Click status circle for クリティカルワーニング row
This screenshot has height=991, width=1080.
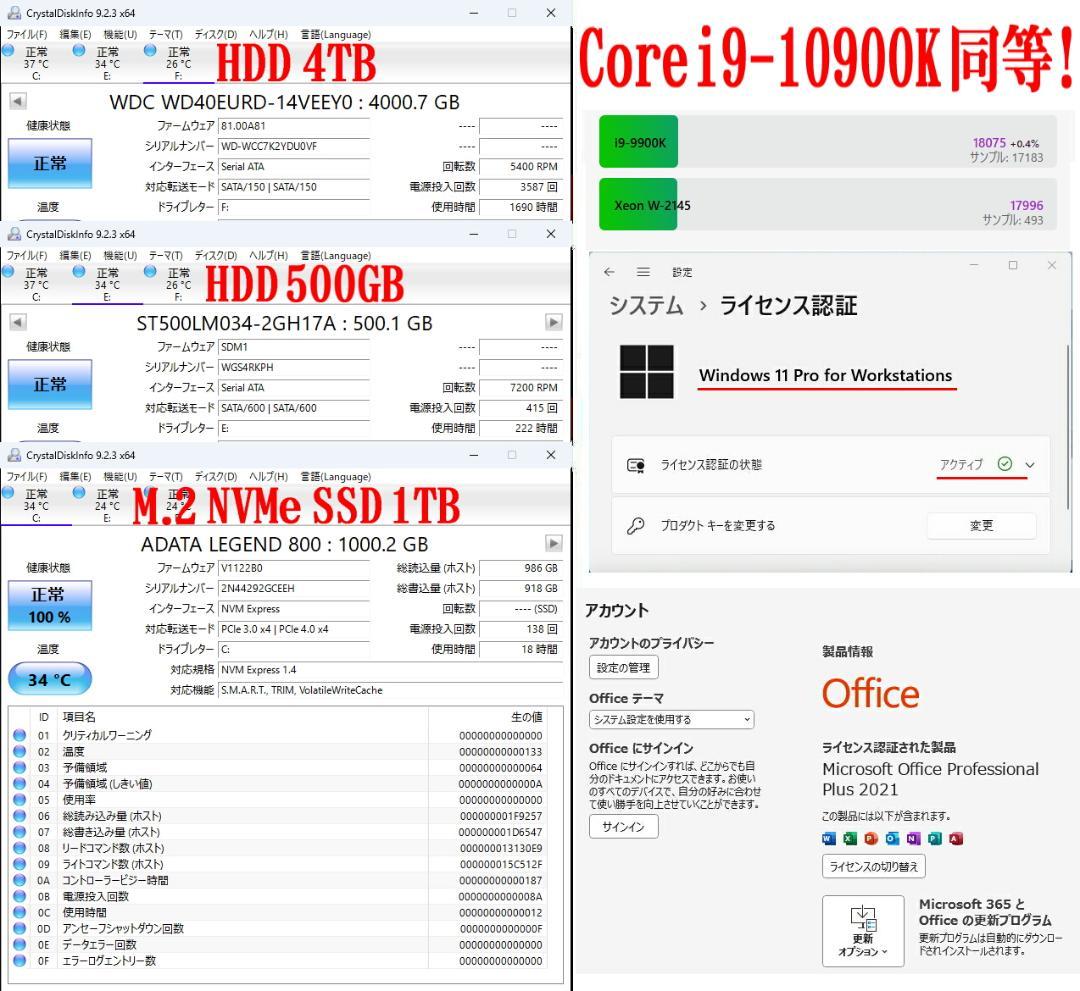(19, 735)
